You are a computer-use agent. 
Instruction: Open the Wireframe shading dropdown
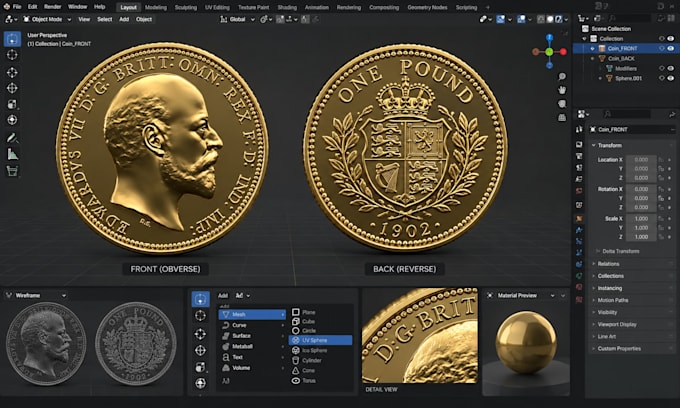pos(36,295)
